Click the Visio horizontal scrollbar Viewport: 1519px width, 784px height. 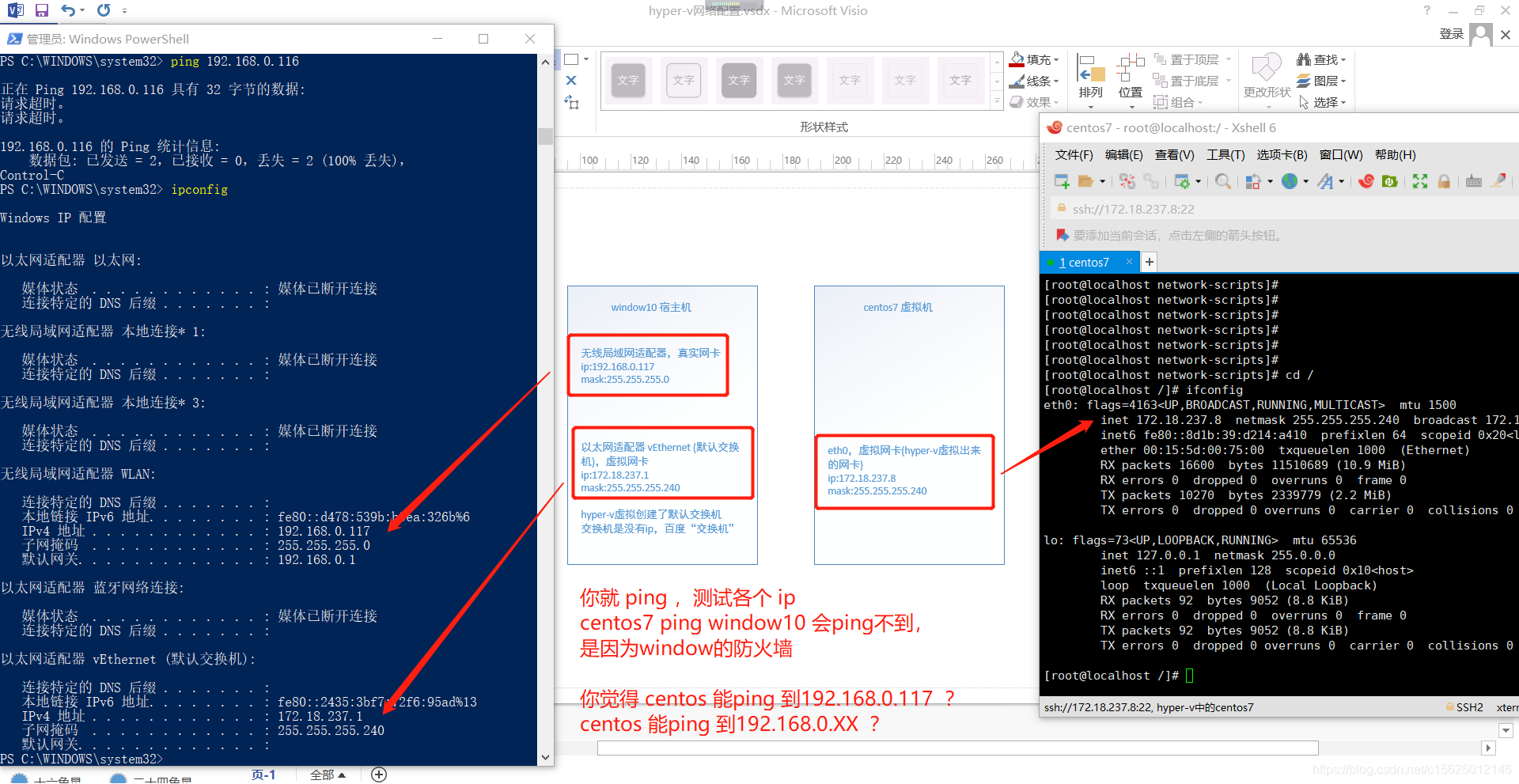(958, 748)
